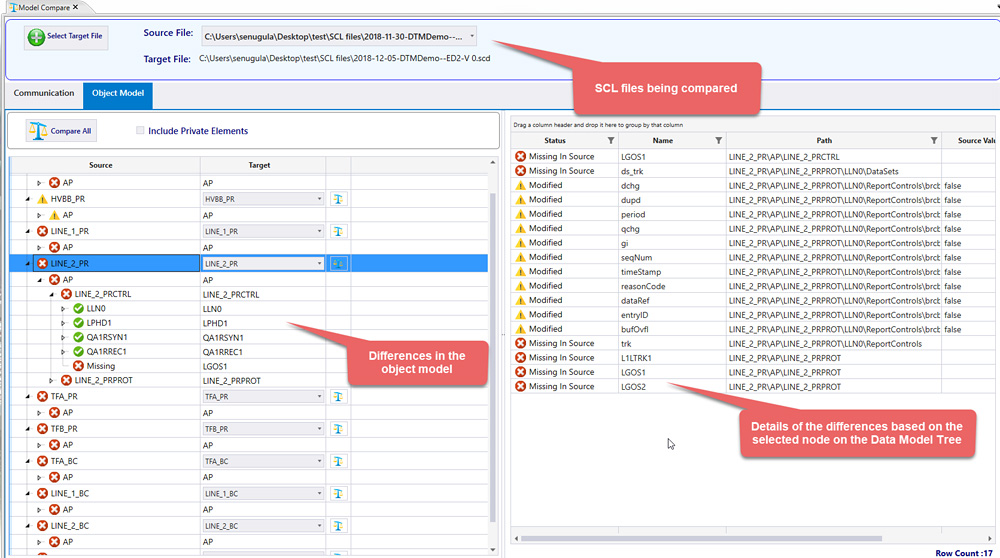Enable Include Private Elements checkbox

(x=141, y=131)
